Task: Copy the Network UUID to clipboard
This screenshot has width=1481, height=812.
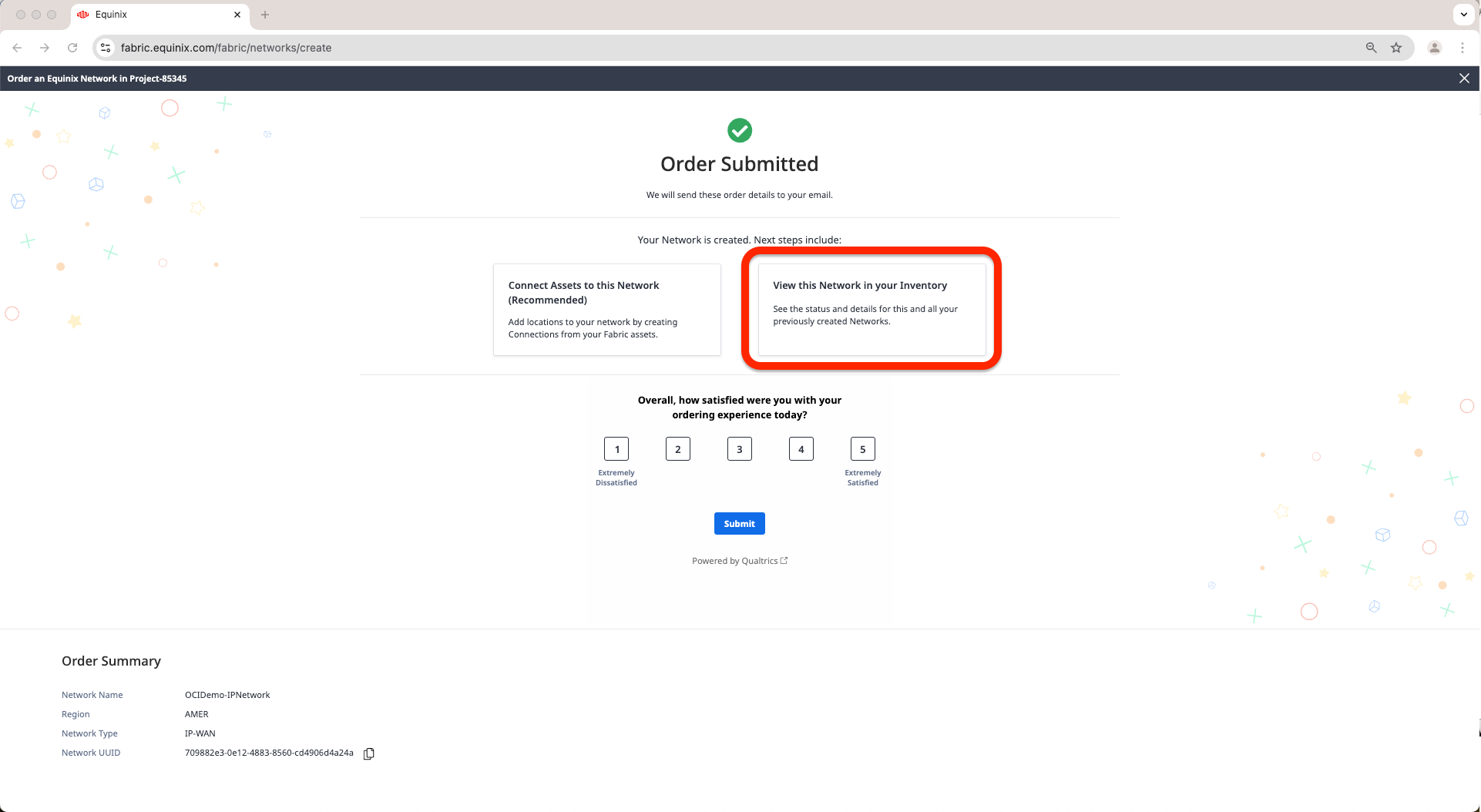Action: pyautogui.click(x=369, y=753)
